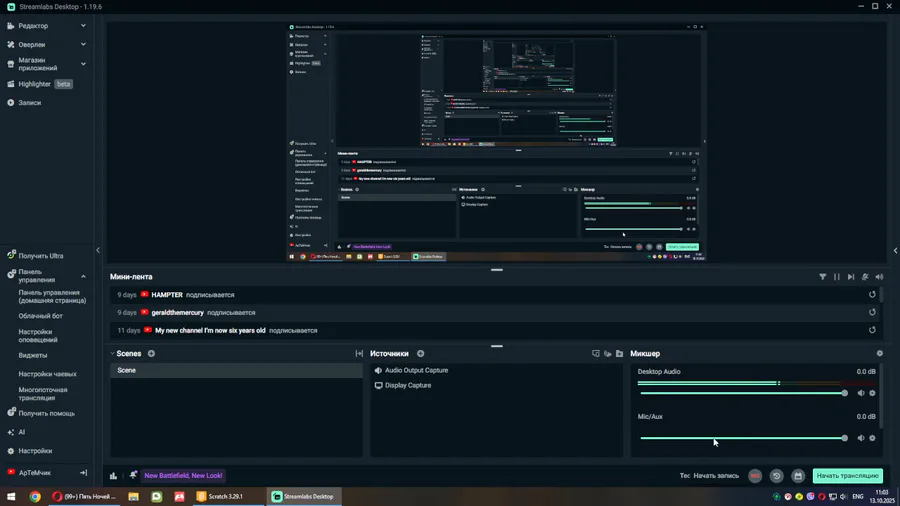Click Начать трансляцию to go live
900x506 pixels.
click(848, 476)
